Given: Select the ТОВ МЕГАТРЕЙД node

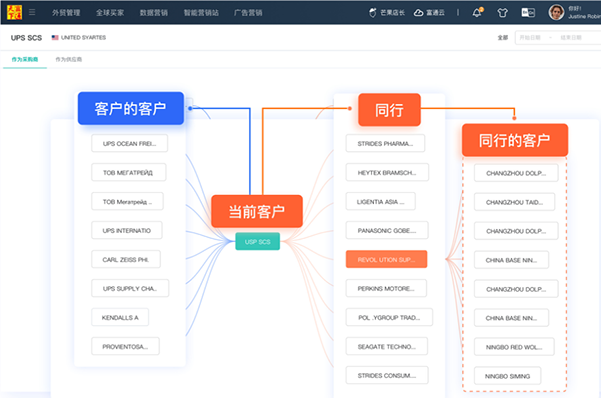Looking at the screenshot, I should click(129, 173).
